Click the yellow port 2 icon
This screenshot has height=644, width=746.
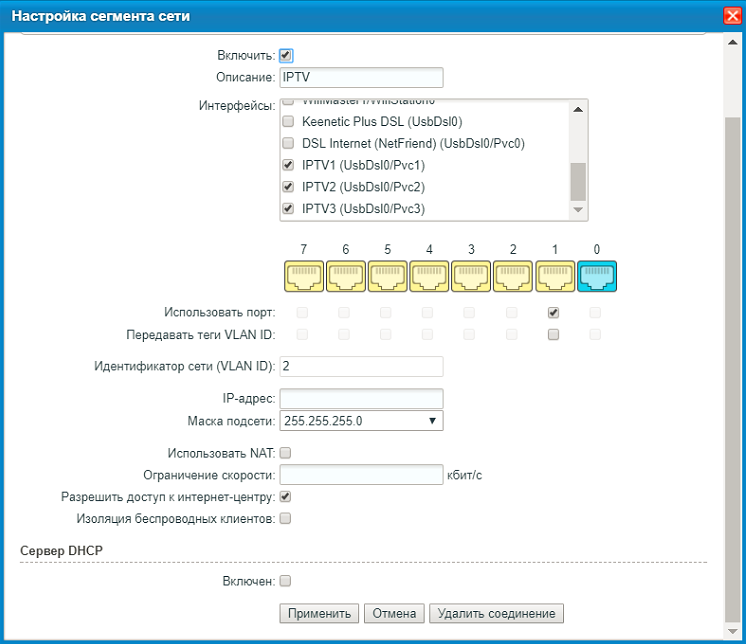512,277
